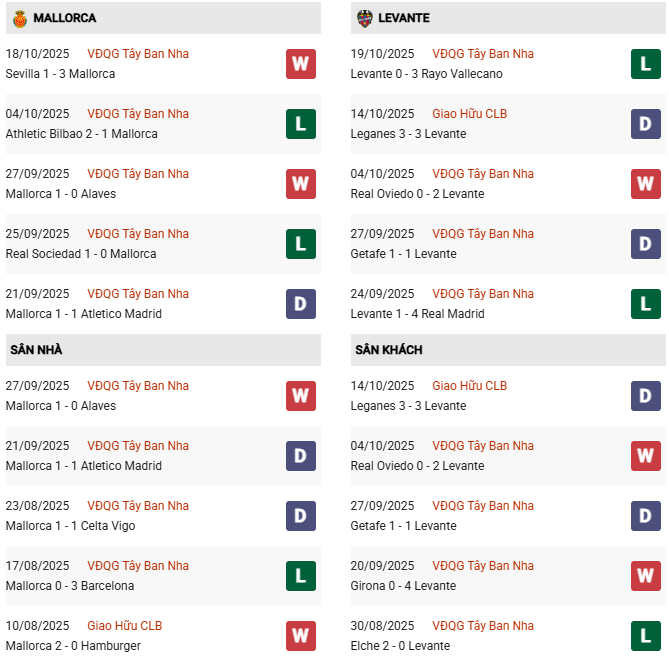The width and height of the screenshot is (669, 664).
Task: Click W badge for Mallorca 2 - 0 Hamburger
Action: tap(300, 636)
